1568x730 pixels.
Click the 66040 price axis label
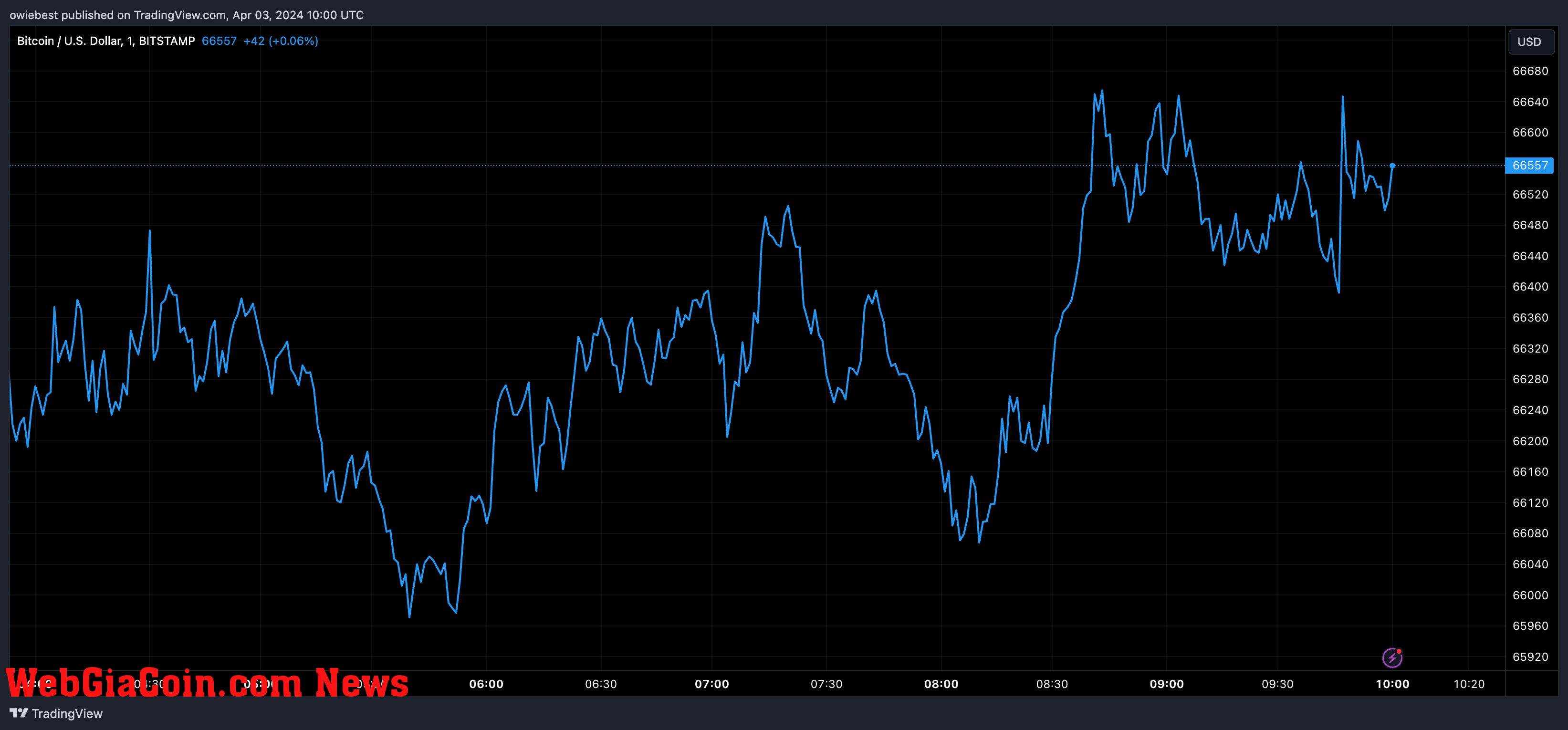(1530, 564)
